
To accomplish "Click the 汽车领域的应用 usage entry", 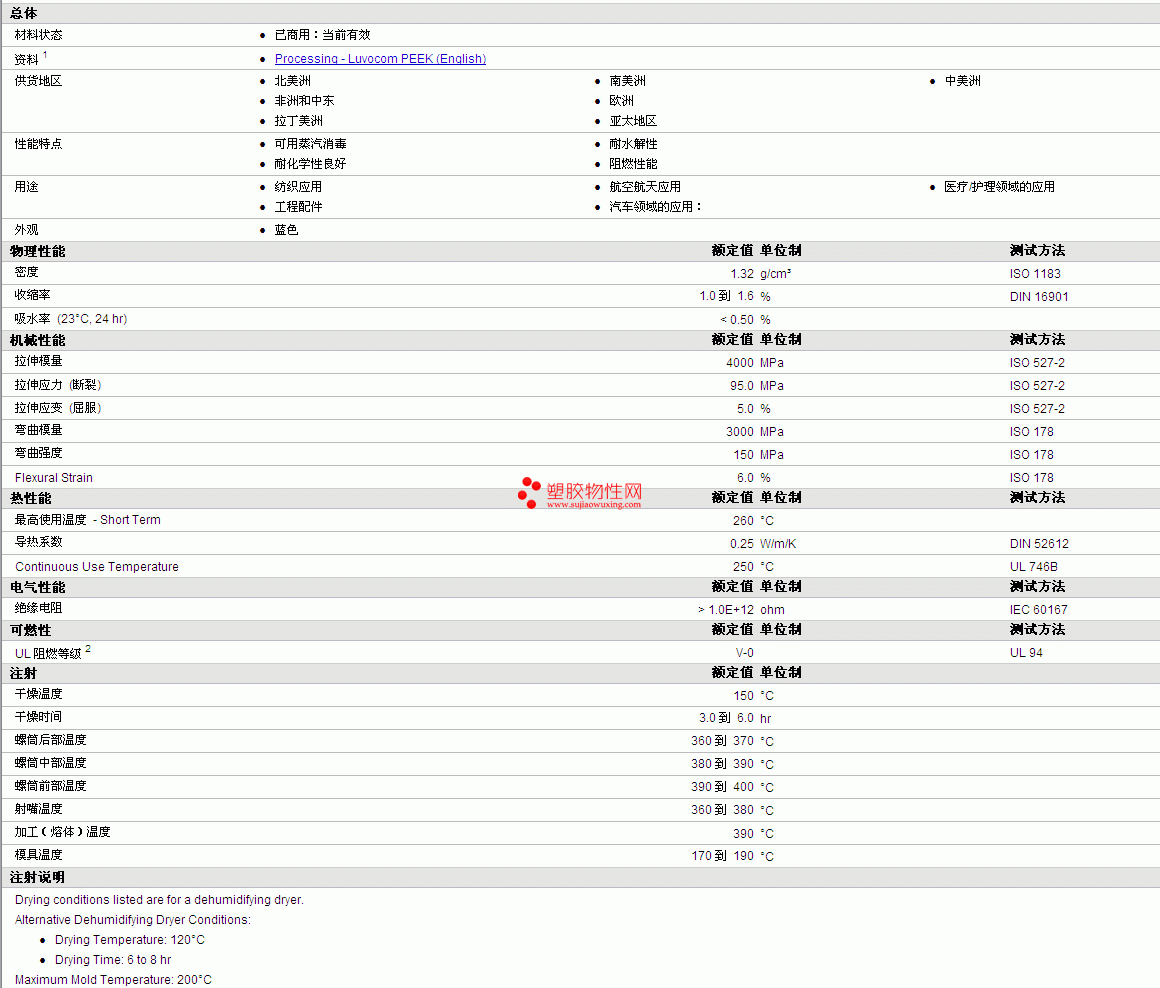I will click(655, 206).
